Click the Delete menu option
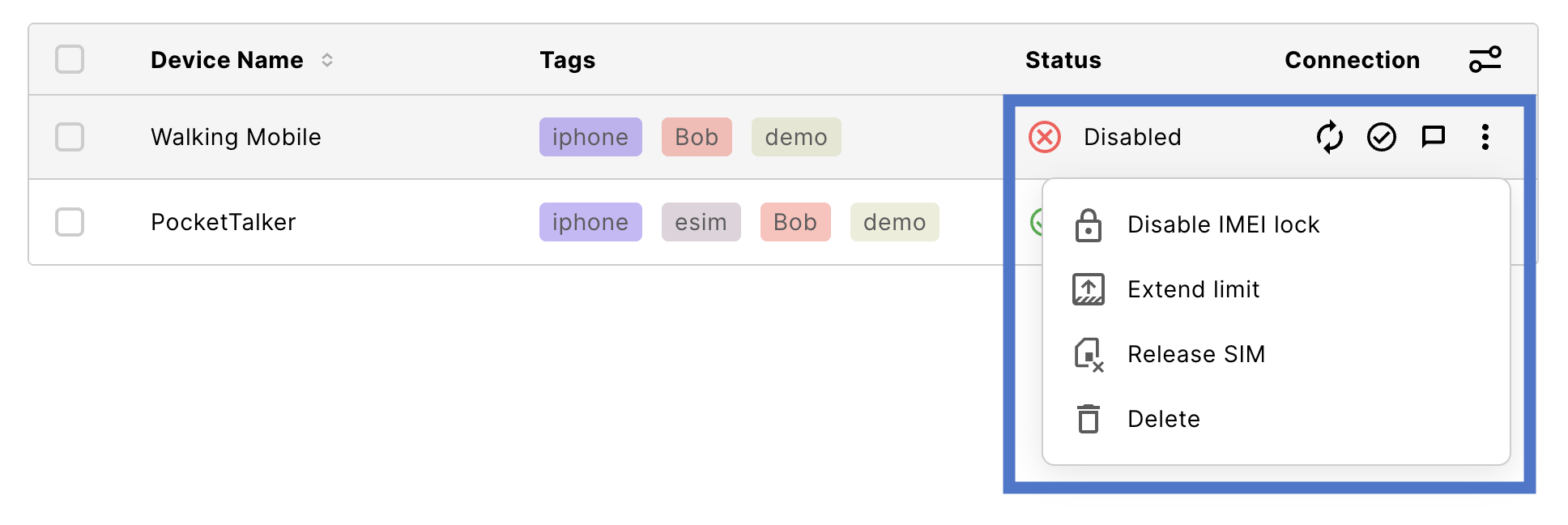 [1163, 419]
